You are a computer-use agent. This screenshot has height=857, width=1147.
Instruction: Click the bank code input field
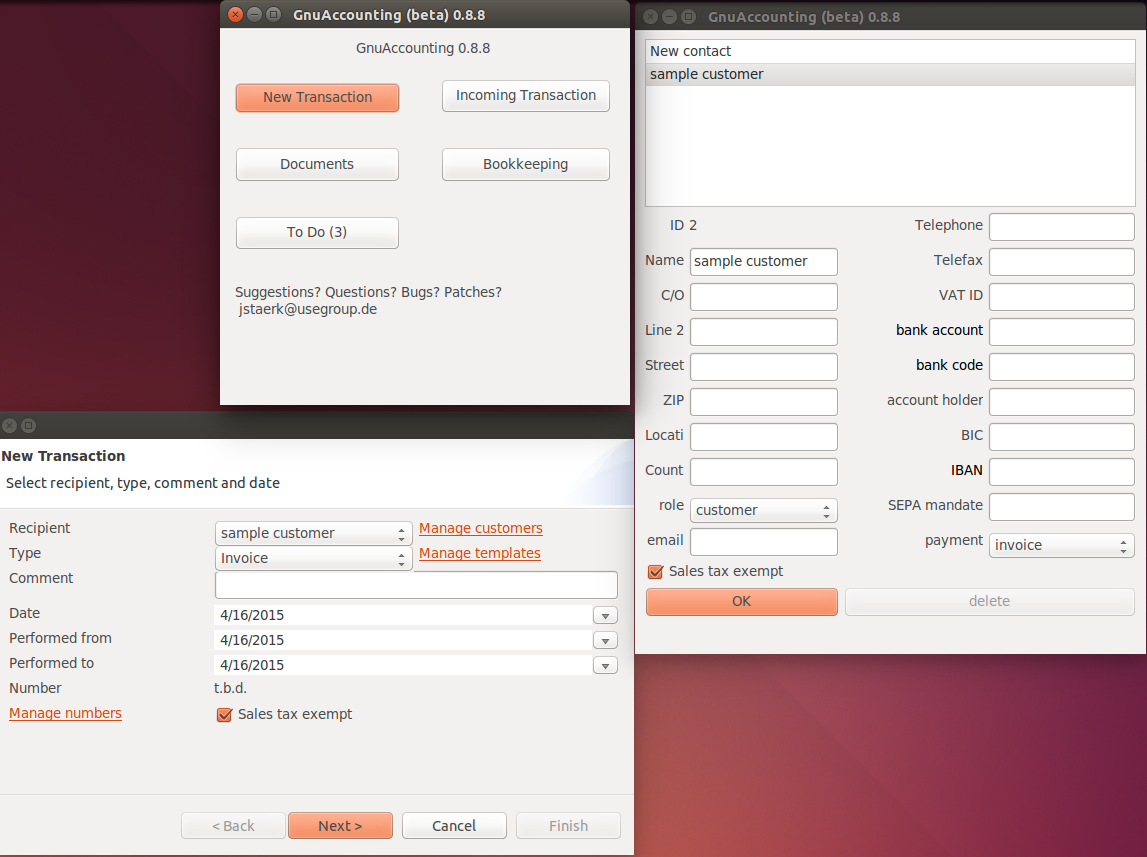click(x=1061, y=367)
